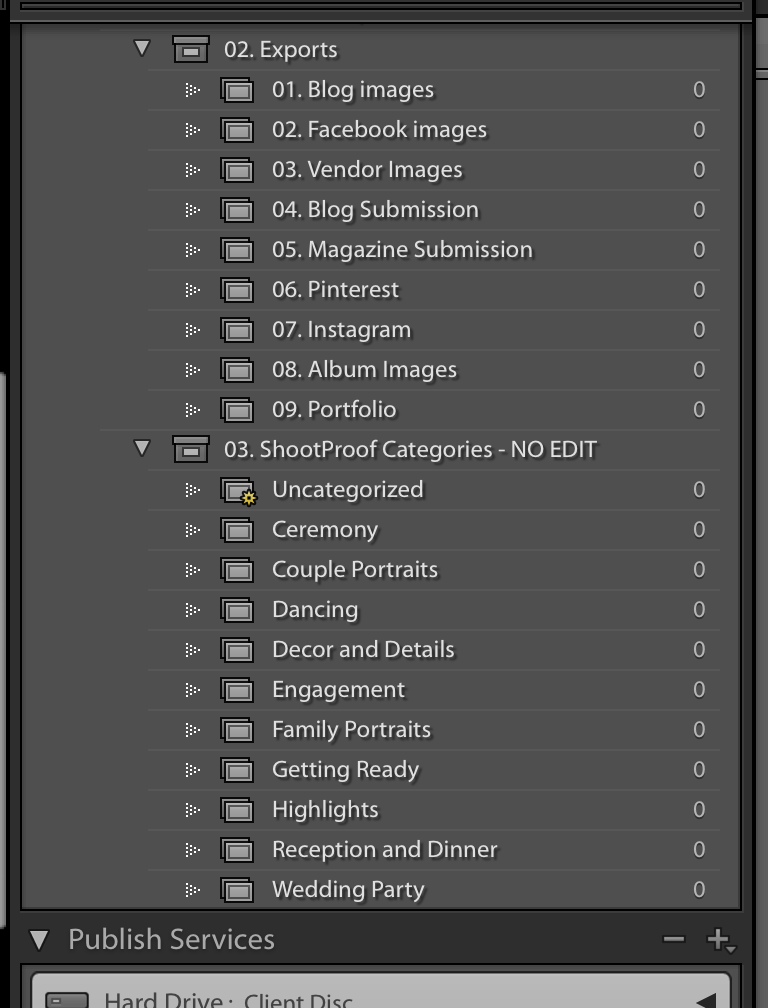Screen dimensions: 768x1008
Task: Click the minus icon in Publish Services
Action: click(674, 939)
